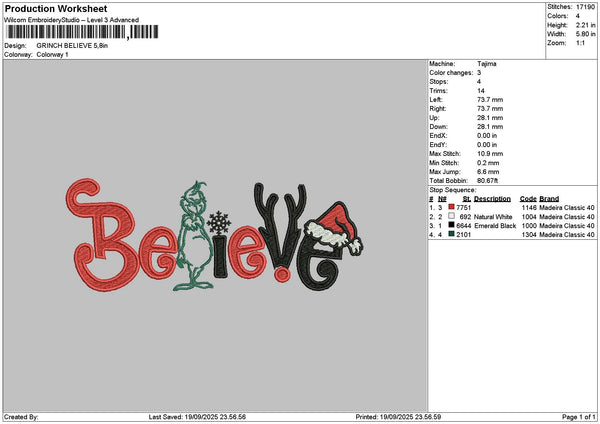Click thread code 1304

[529, 235]
